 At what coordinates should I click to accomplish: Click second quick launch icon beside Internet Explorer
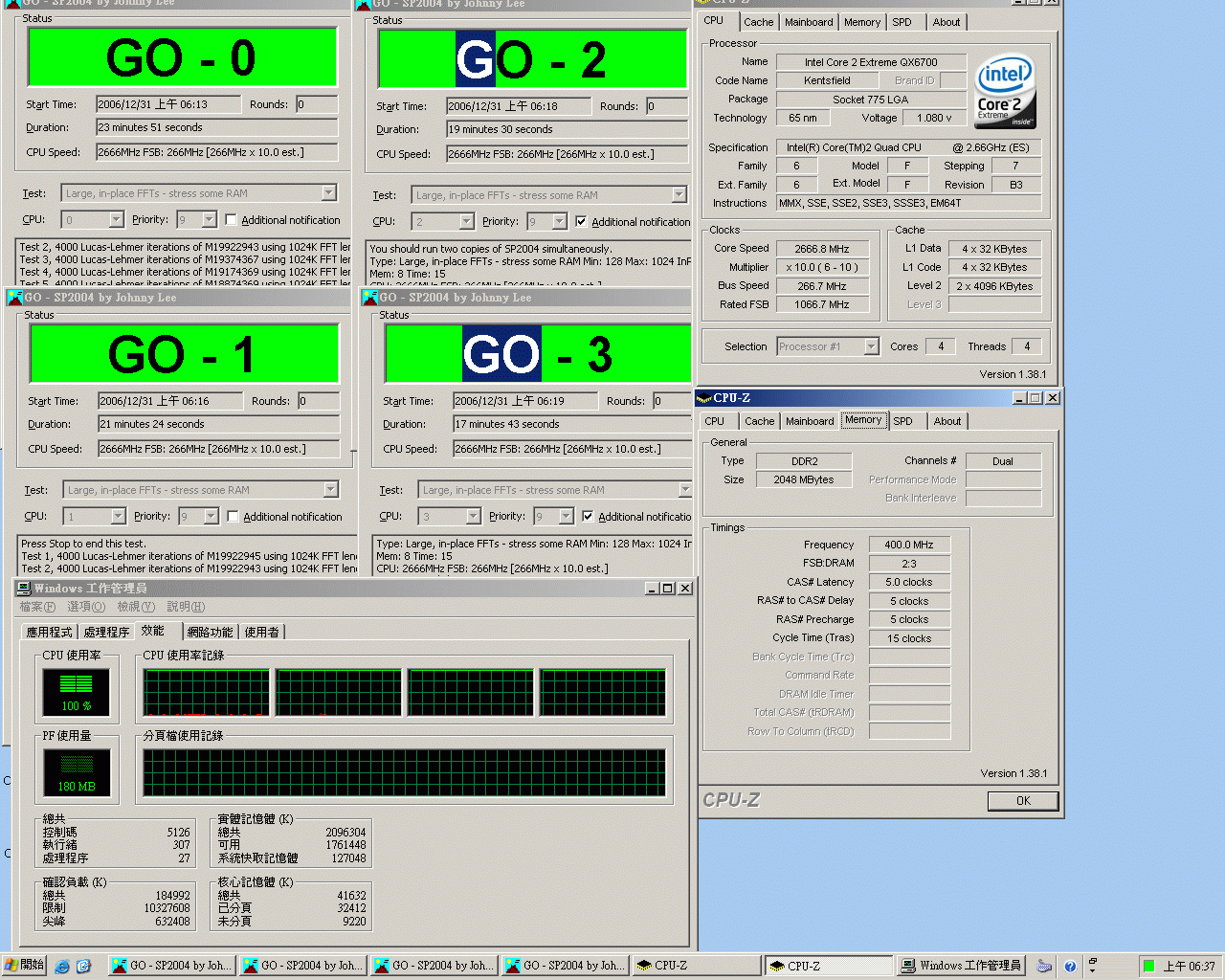tap(83, 967)
